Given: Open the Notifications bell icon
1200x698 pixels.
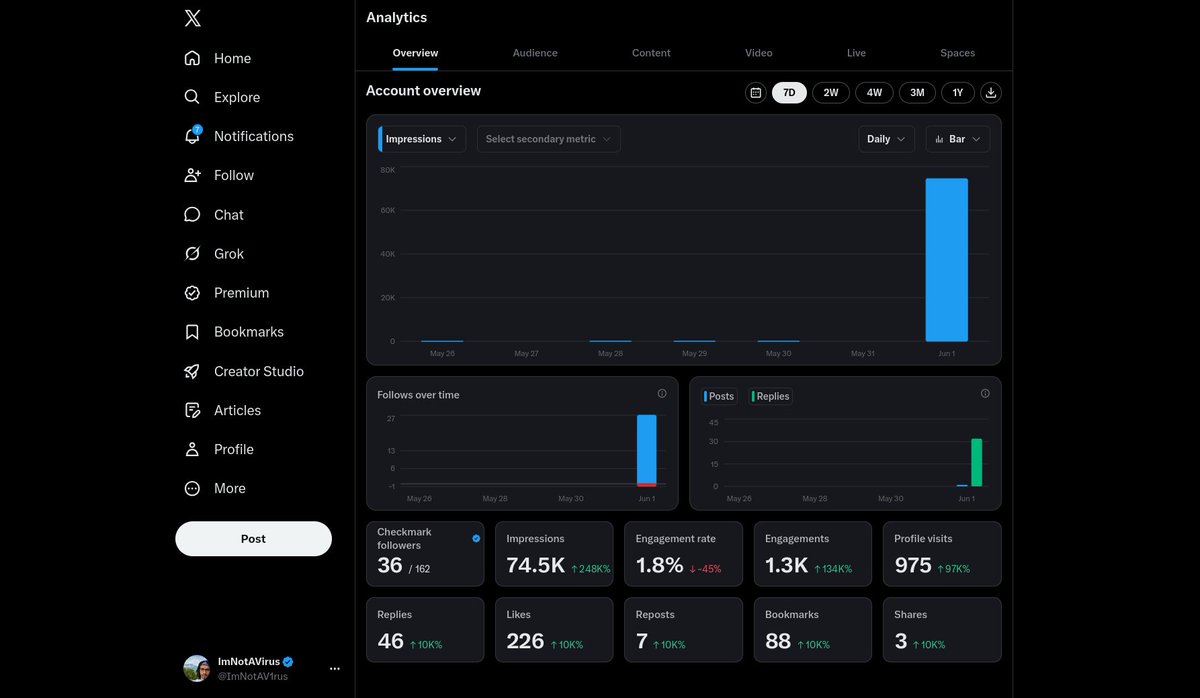Looking at the screenshot, I should tap(192, 136).
